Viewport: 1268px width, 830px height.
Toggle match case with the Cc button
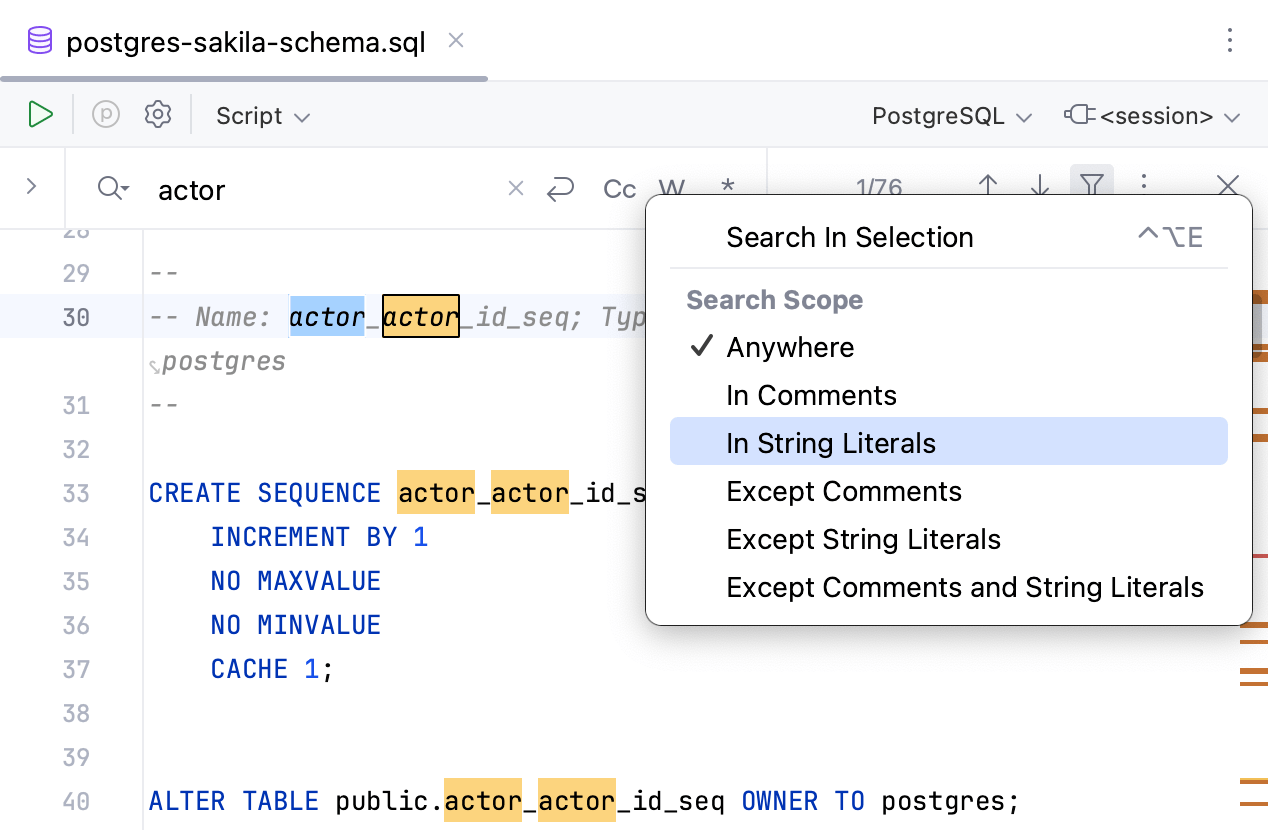point(619,188)
